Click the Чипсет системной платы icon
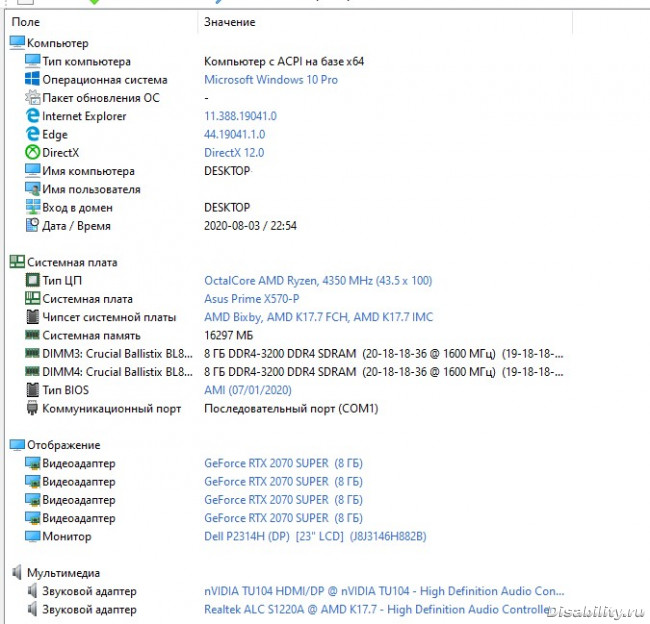 (x=32, y=317)
